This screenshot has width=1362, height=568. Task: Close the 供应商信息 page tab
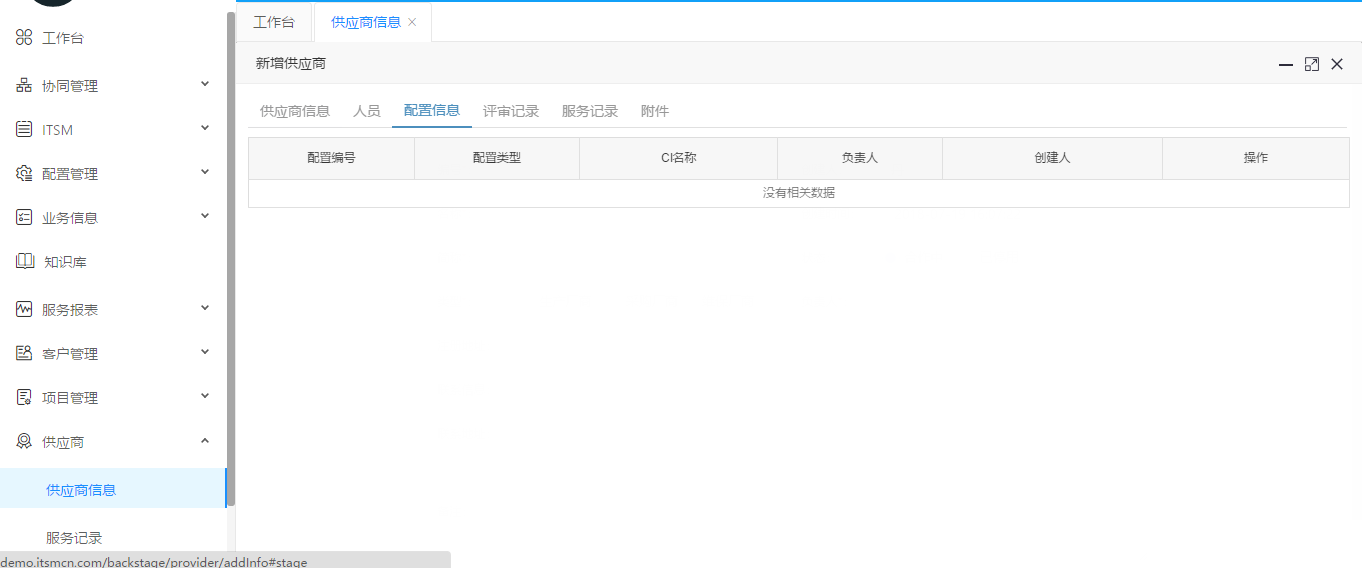[x=412, y=22]
